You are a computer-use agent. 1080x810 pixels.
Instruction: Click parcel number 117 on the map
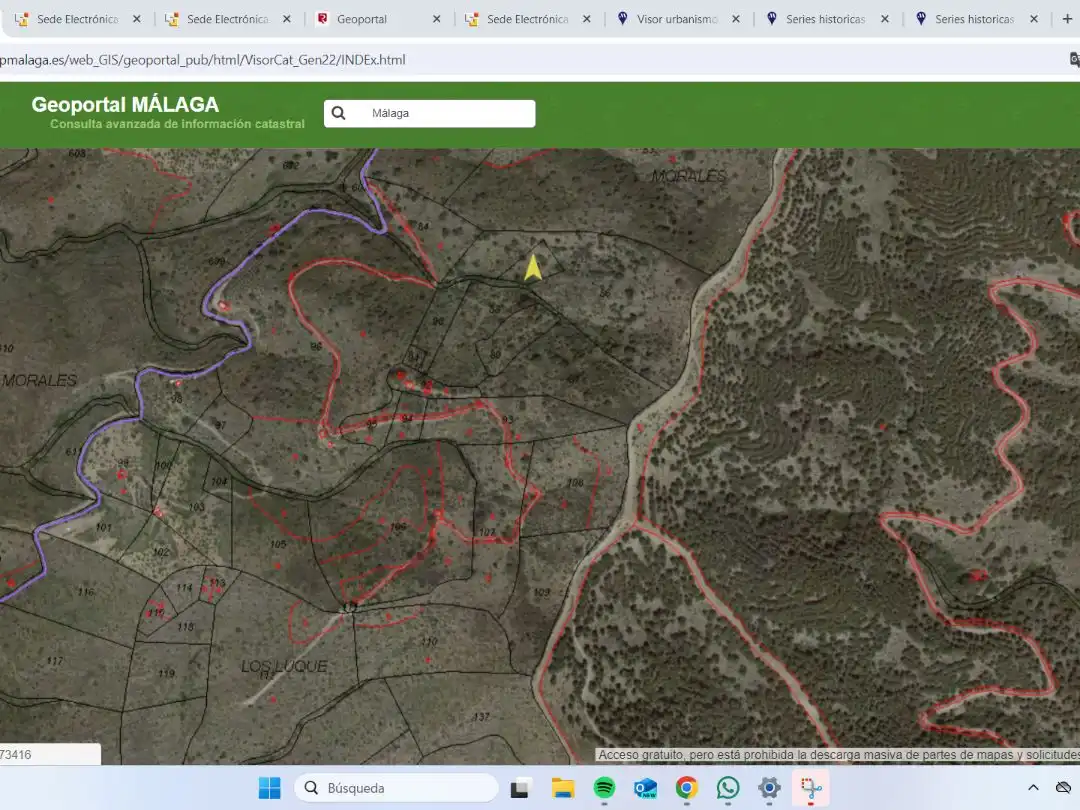pyautogui.click(x=55, y=661)
